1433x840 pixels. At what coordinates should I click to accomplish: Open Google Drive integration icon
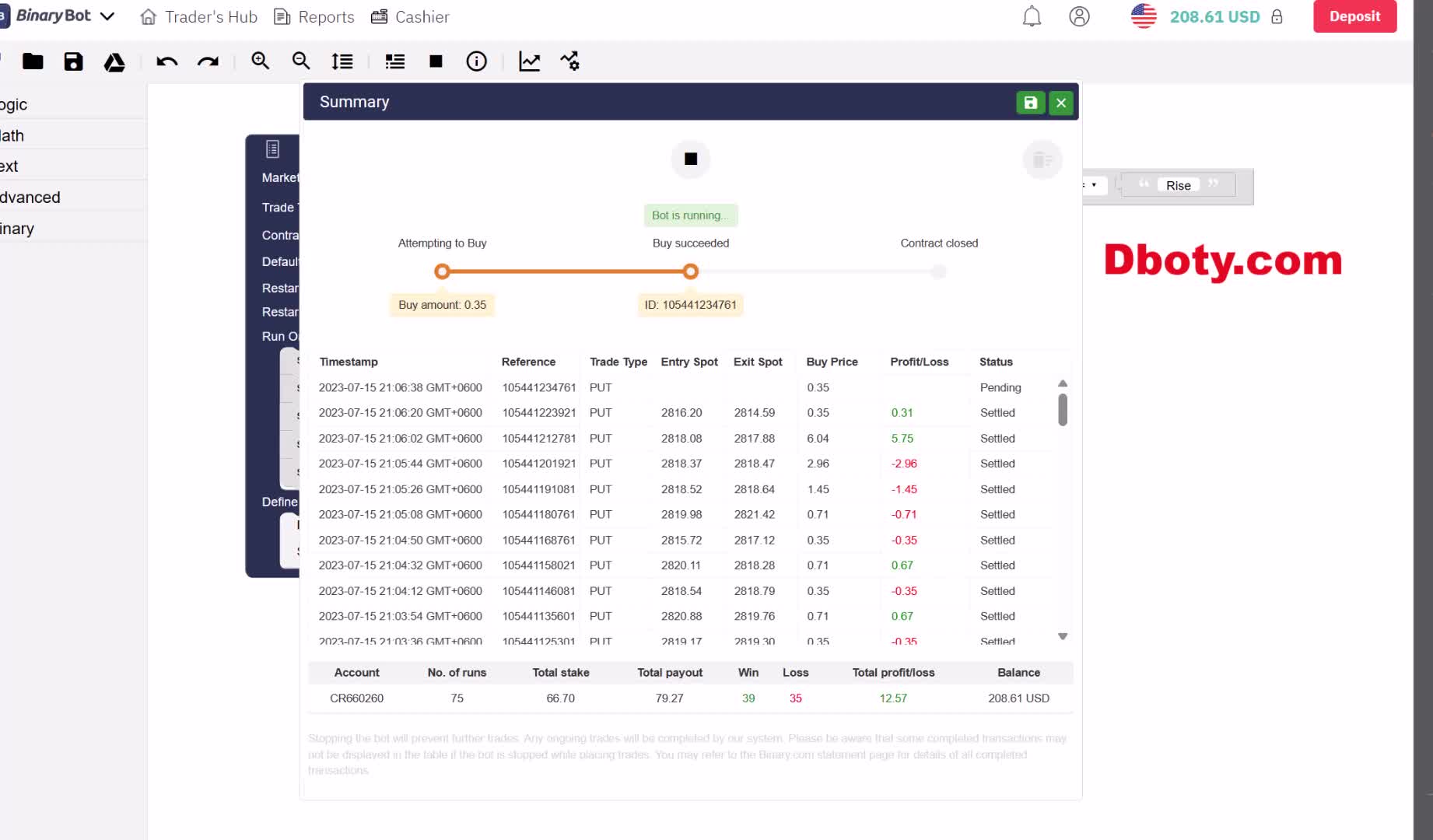click(x=114, y=62)
